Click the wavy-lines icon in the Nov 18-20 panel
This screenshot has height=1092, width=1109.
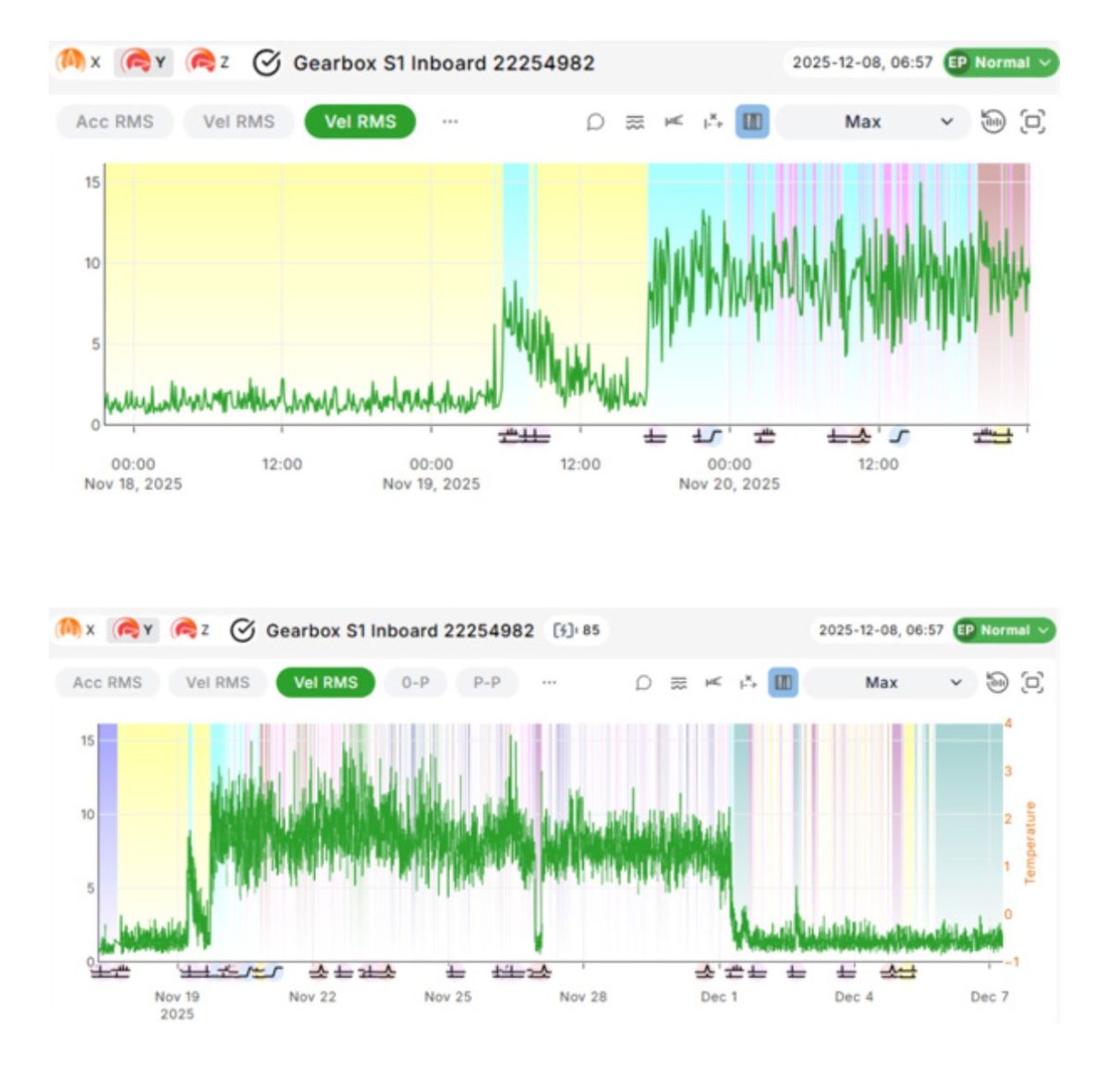(635, 122)
